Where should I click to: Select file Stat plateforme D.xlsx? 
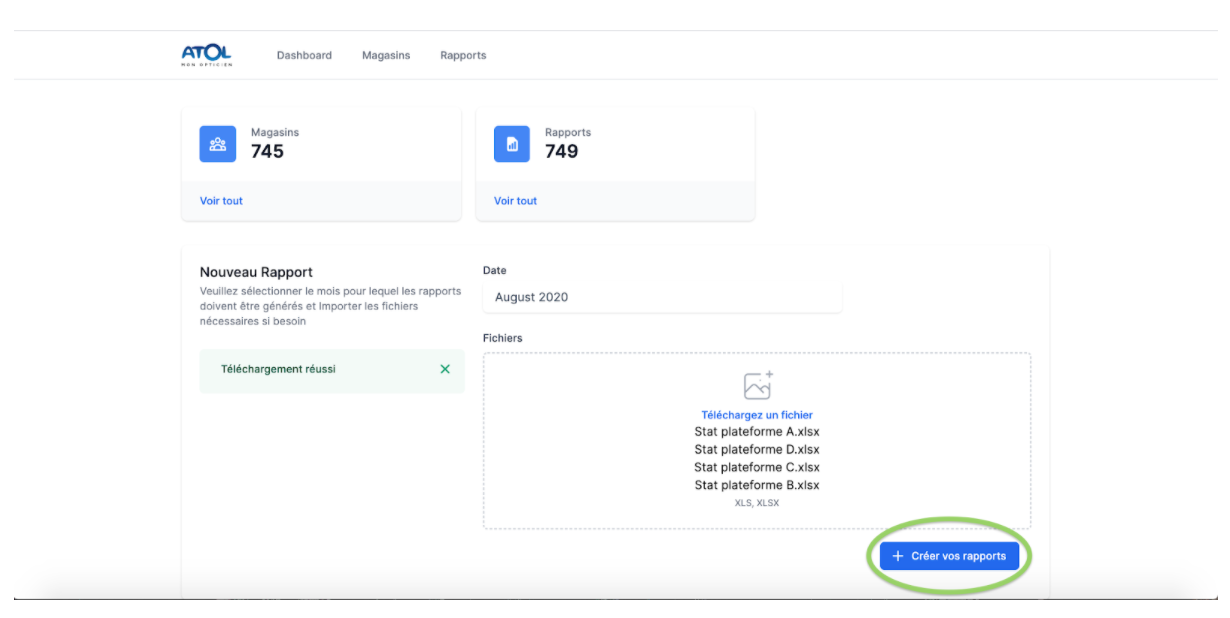(757, 450)
